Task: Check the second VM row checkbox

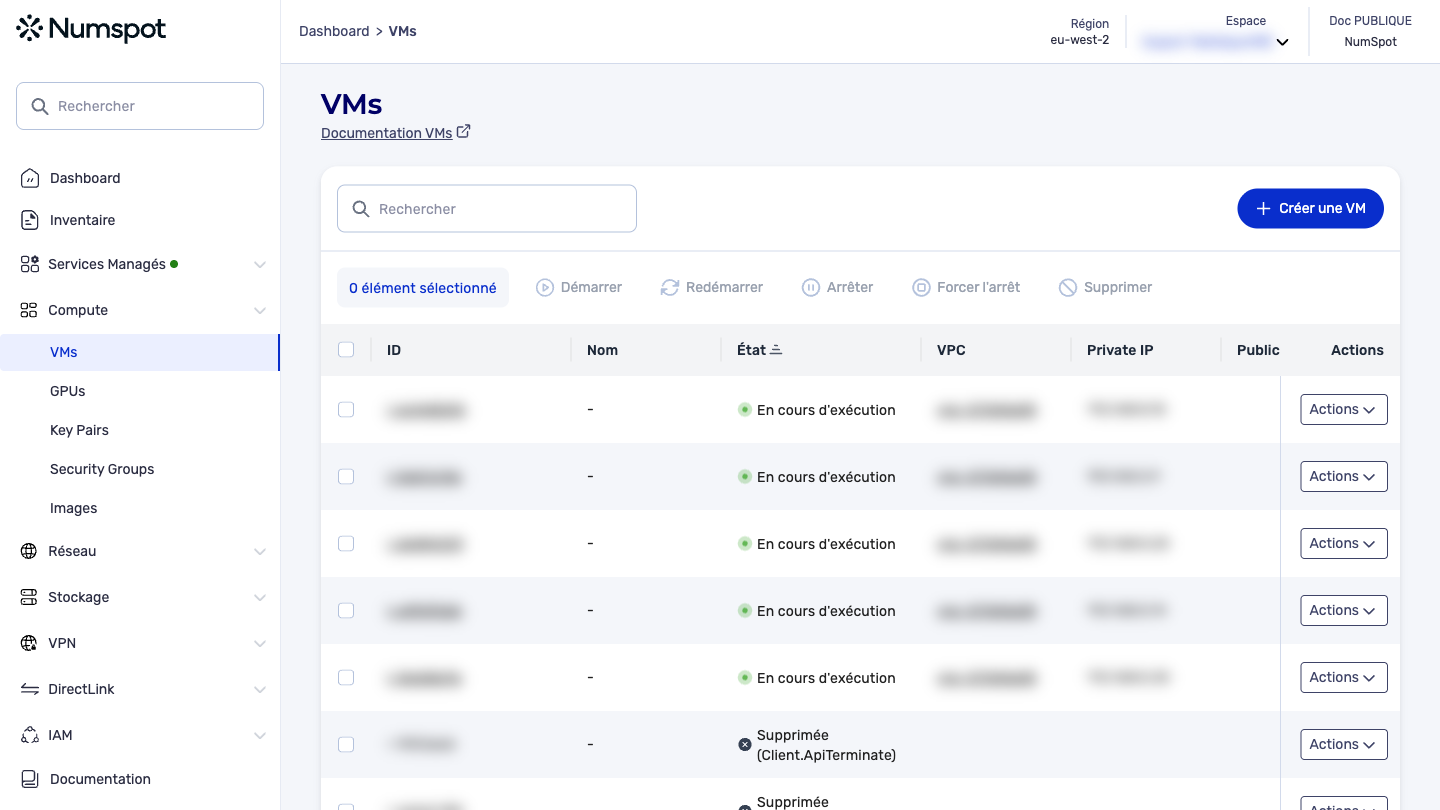Action: coord(346,477)
